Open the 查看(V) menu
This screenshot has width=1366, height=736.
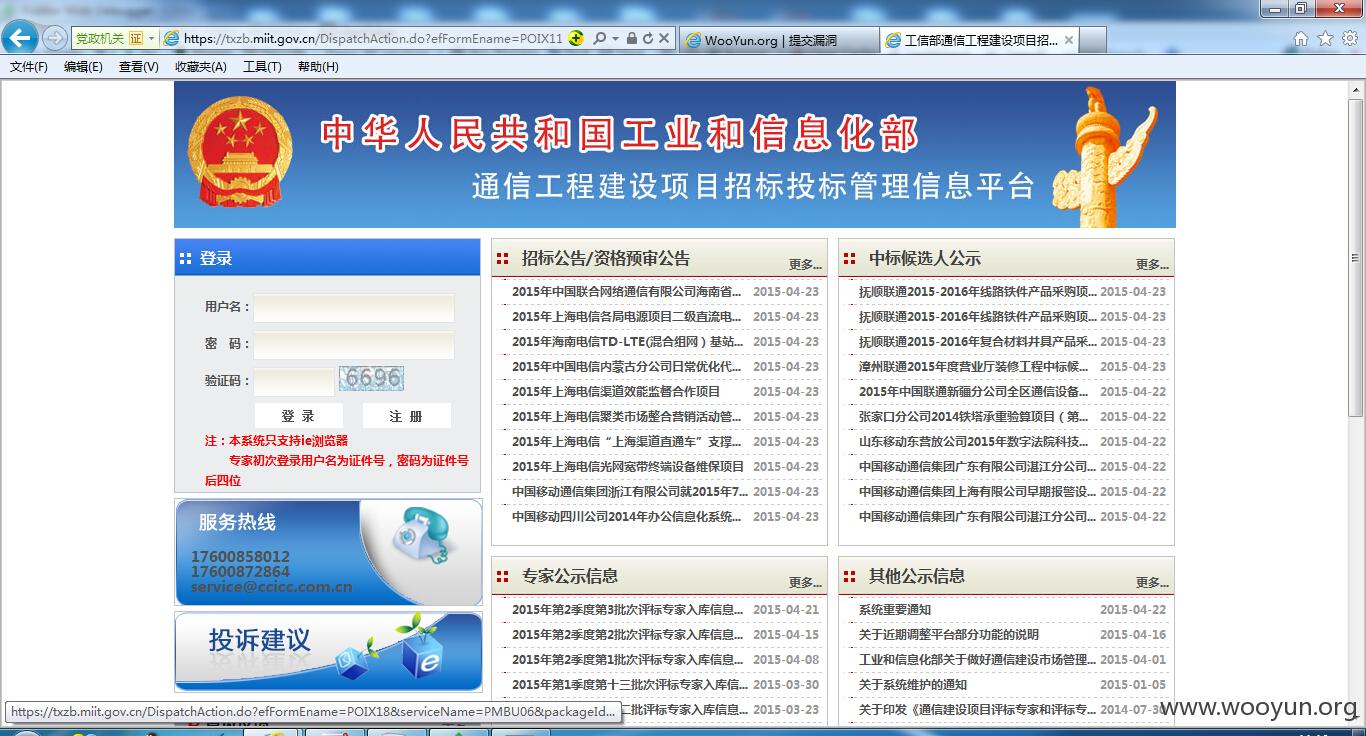click(x=138, y=67)
